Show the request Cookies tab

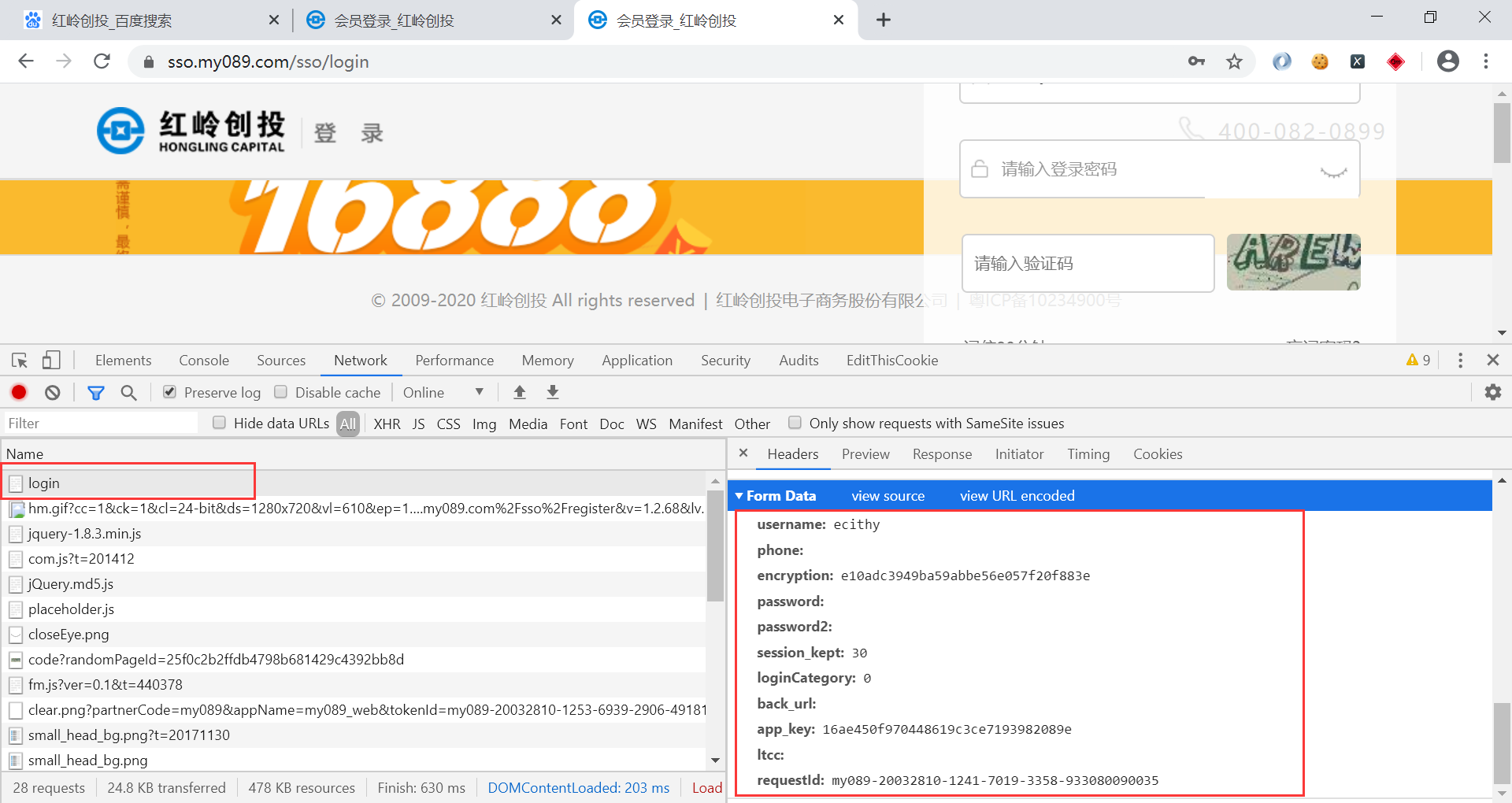[1158, 454]
